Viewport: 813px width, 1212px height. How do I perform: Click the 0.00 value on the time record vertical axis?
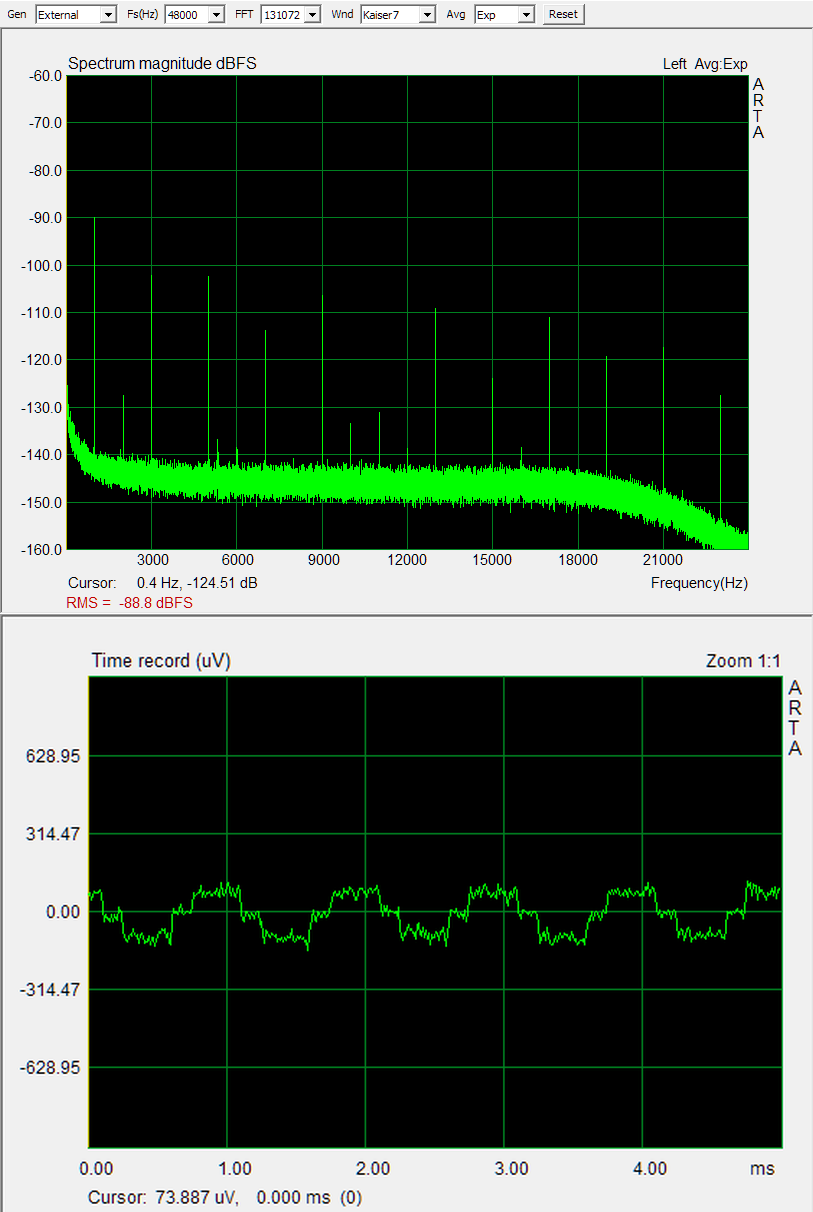[62, 912]
